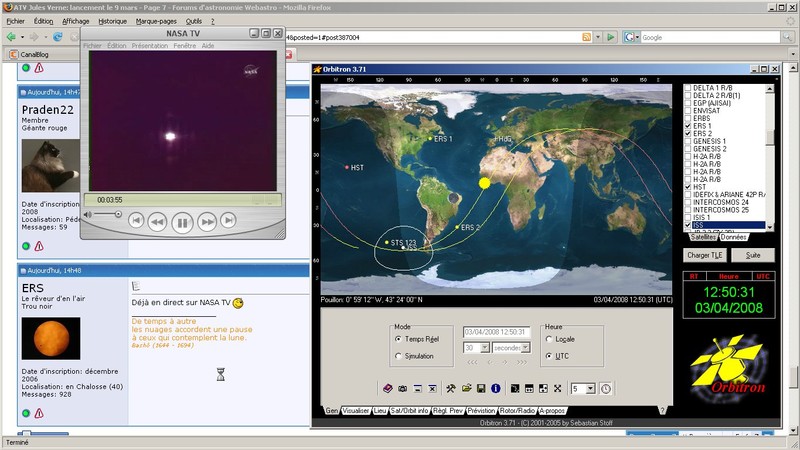Open the 5 value dropdown in Orbitron toolbar
Screen dimensions: 800x450
[590, 389]
